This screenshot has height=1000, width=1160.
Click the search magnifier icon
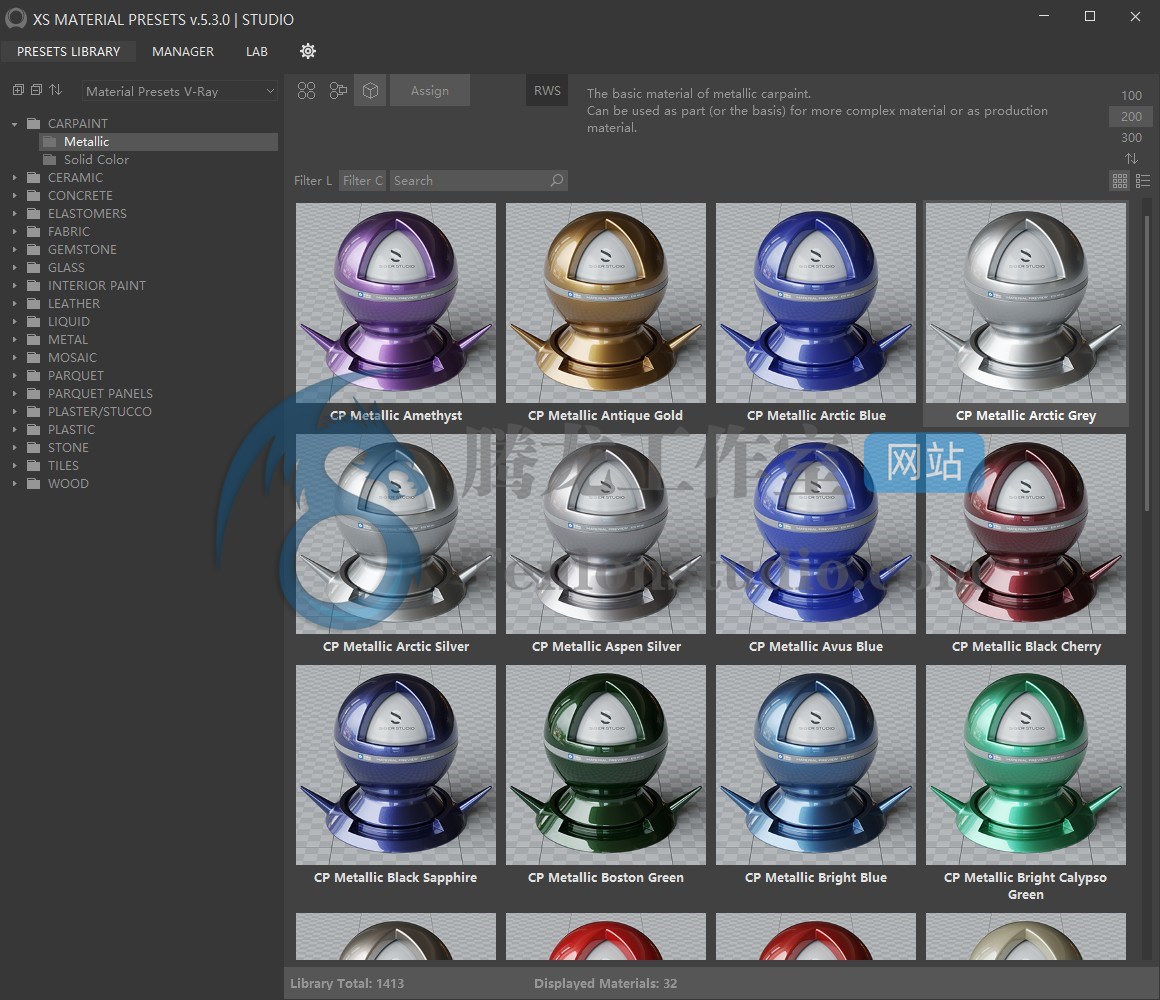pyautogui.click(x=556, y=180)
